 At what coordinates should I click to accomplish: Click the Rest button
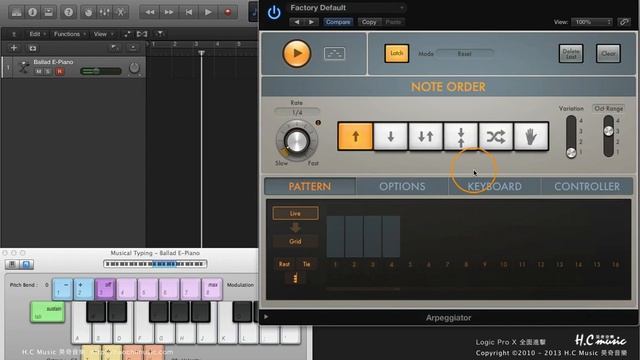pyautogui.click(x=284, y=264)
